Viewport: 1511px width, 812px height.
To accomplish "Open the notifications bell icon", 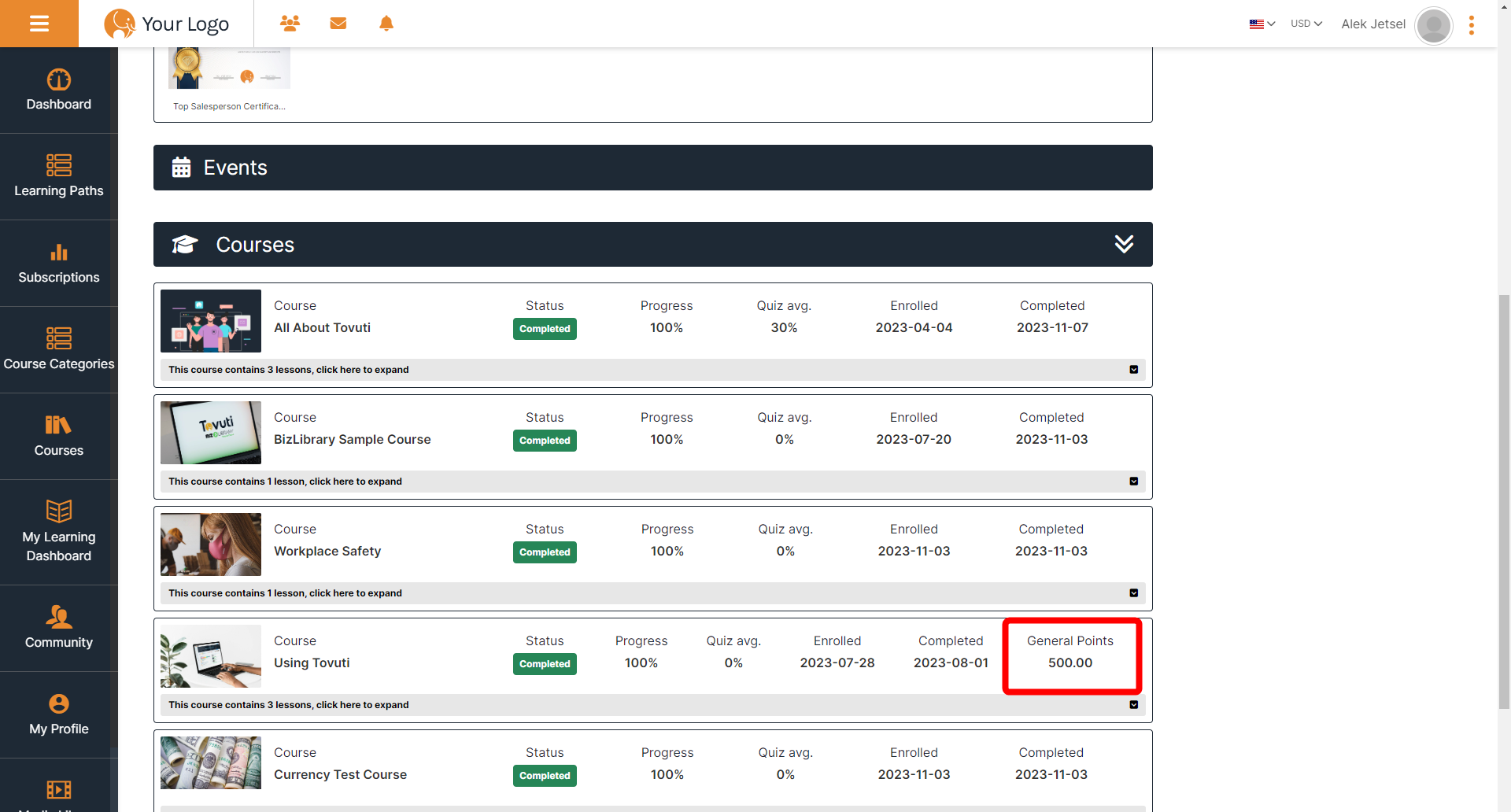I will pos(386,24).
